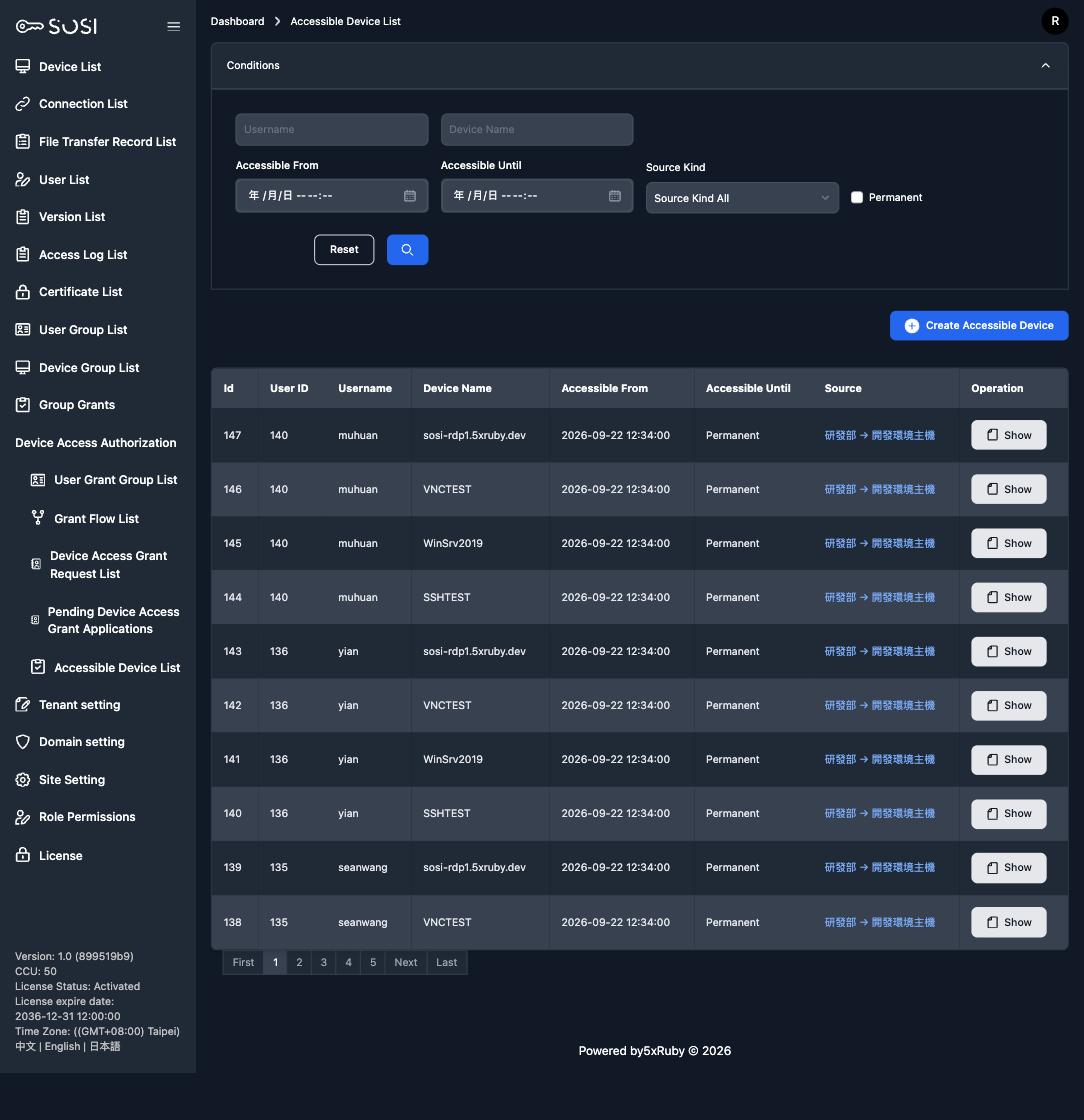Click the Accessible Device List check icon
1084x1120 pixels.
(38, 667)
